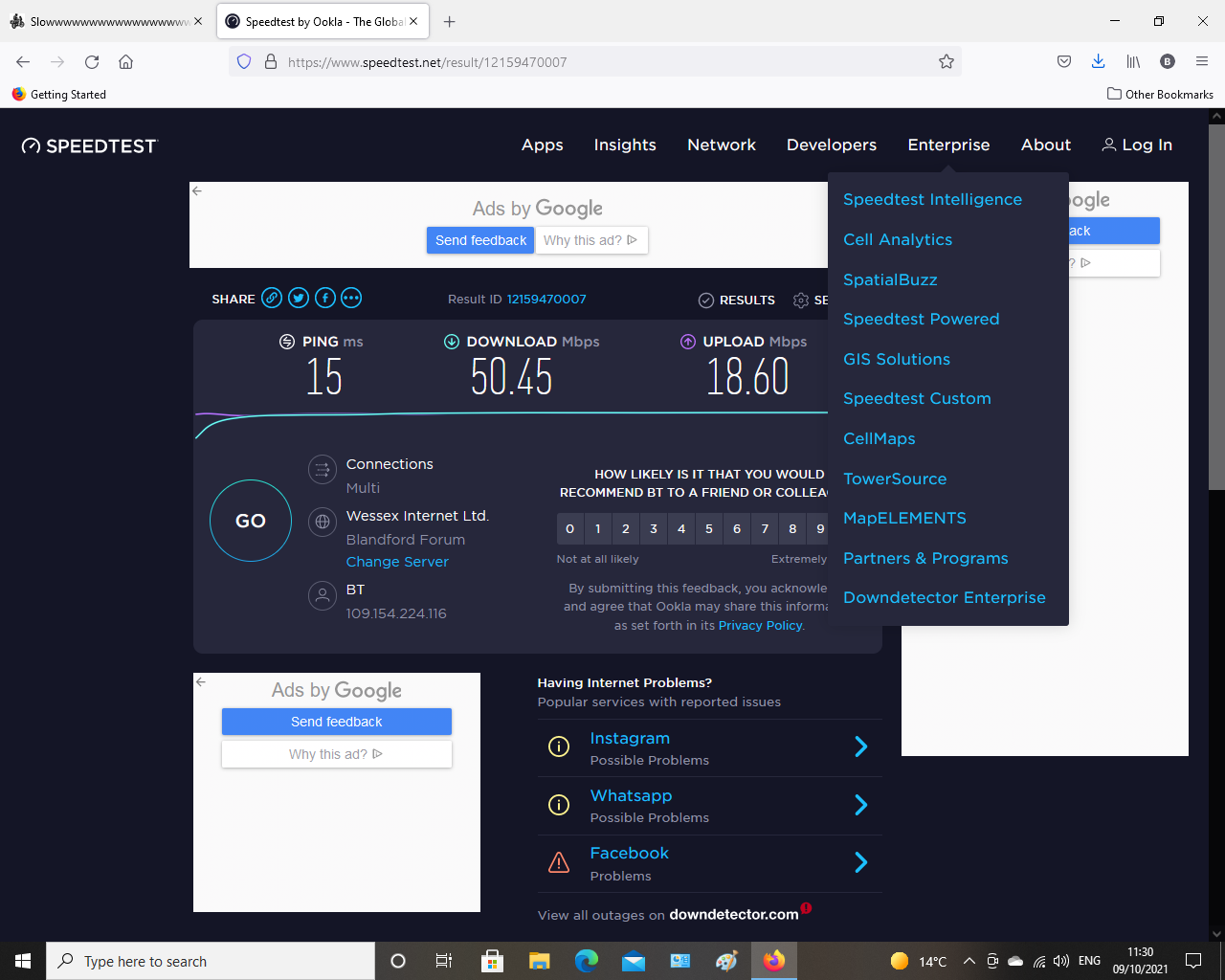Expand Whatsapp possible problems arrow

tap(860, 805)
